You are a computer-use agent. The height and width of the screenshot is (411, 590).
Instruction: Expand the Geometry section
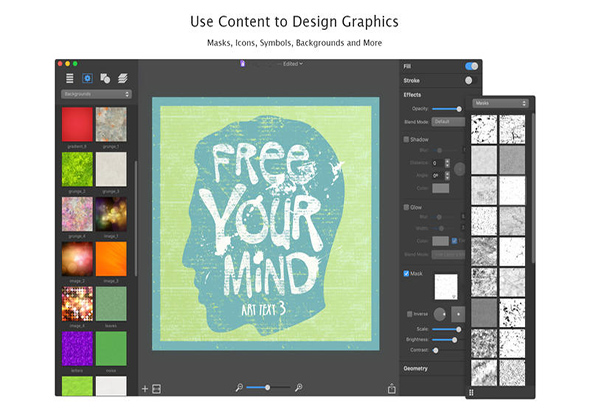pos(416,368)
